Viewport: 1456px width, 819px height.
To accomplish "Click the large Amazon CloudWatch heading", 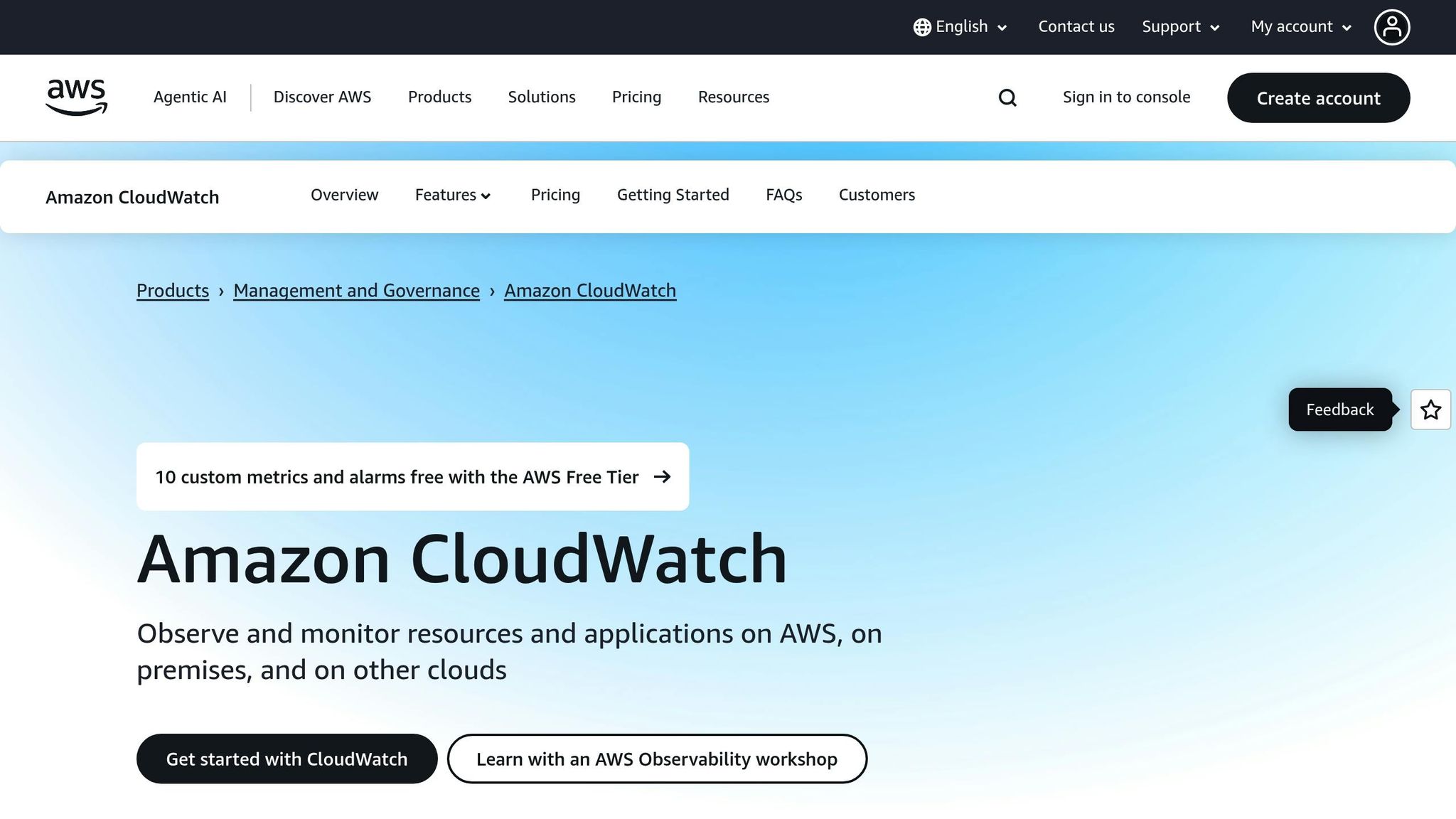I will pyautogui.click(x=462, y=559).
